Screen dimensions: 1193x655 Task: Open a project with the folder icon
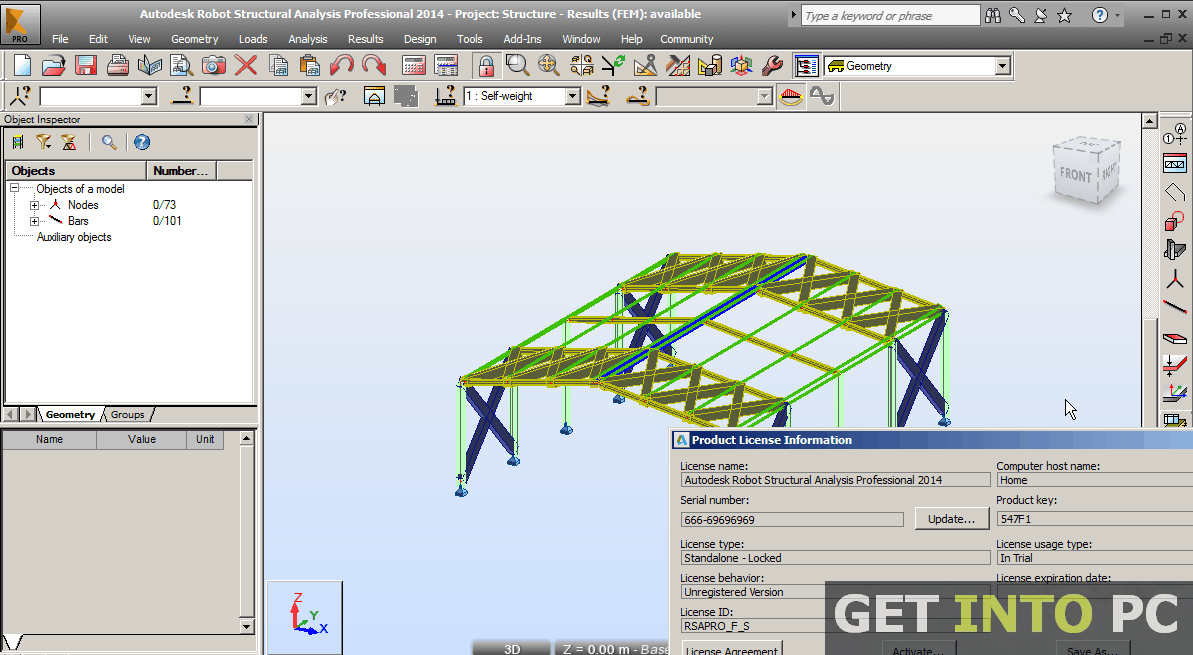point(53,66)
